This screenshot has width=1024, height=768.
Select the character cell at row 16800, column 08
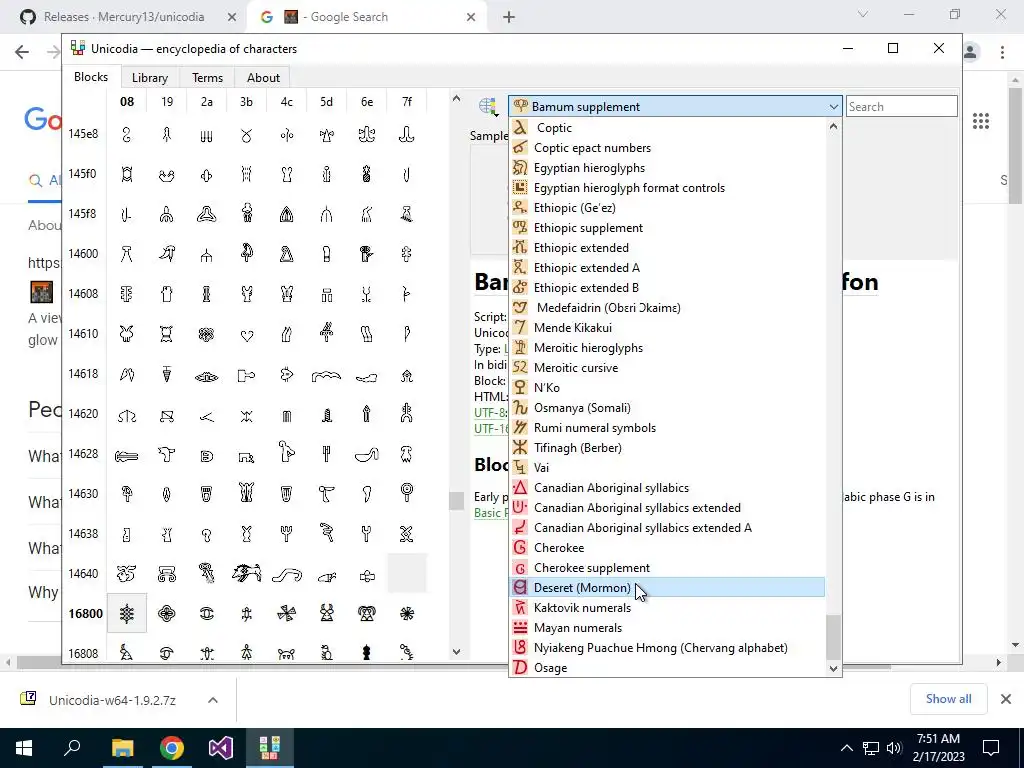127,613
